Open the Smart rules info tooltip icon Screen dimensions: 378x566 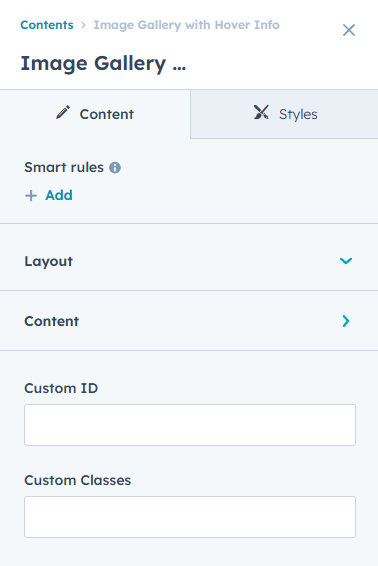pos(115,167)
